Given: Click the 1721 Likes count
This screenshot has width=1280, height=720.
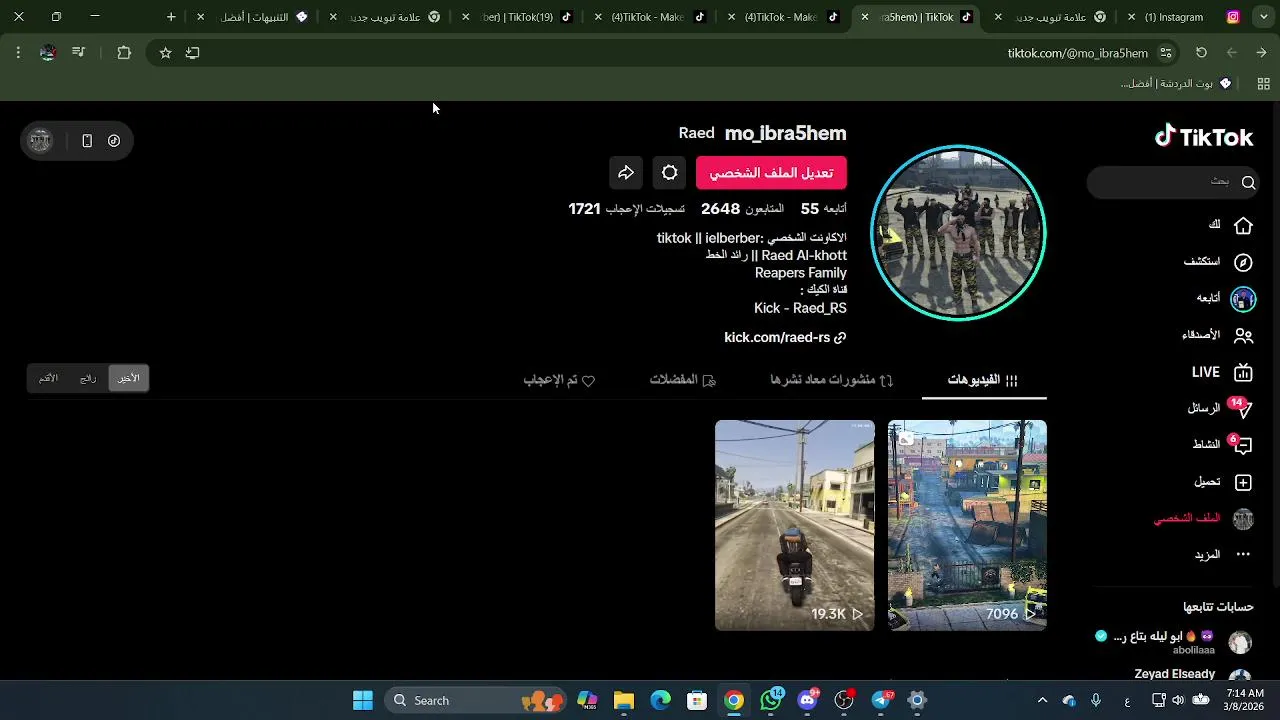Looking at the screenshot, I should 626,209.
